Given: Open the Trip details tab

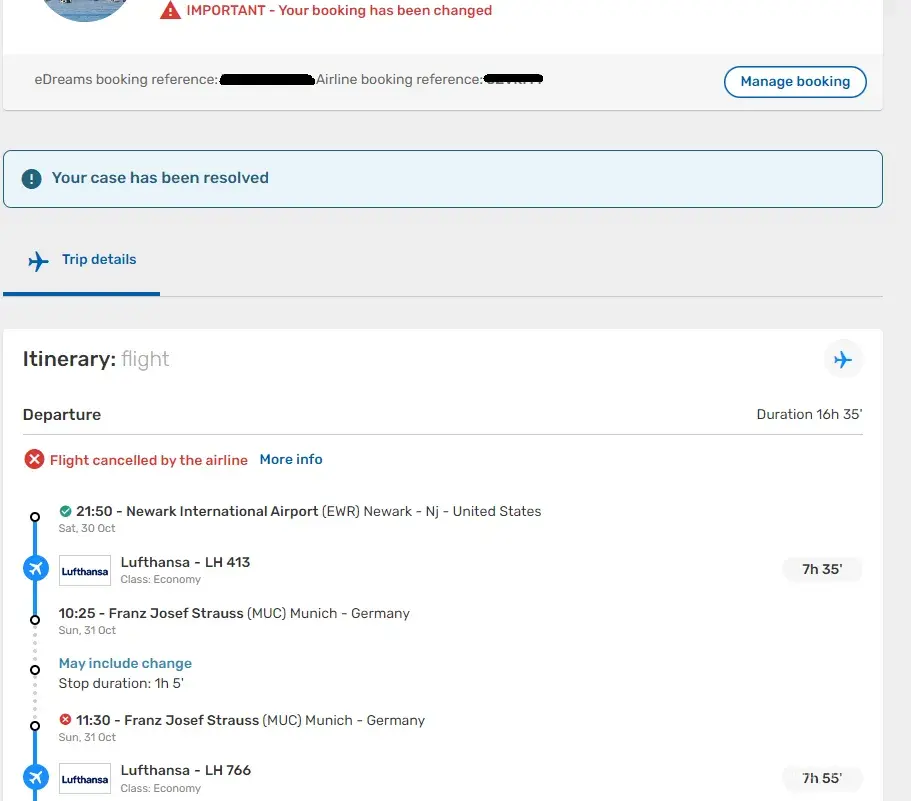Looking at the screenshot, I should 81,260.
